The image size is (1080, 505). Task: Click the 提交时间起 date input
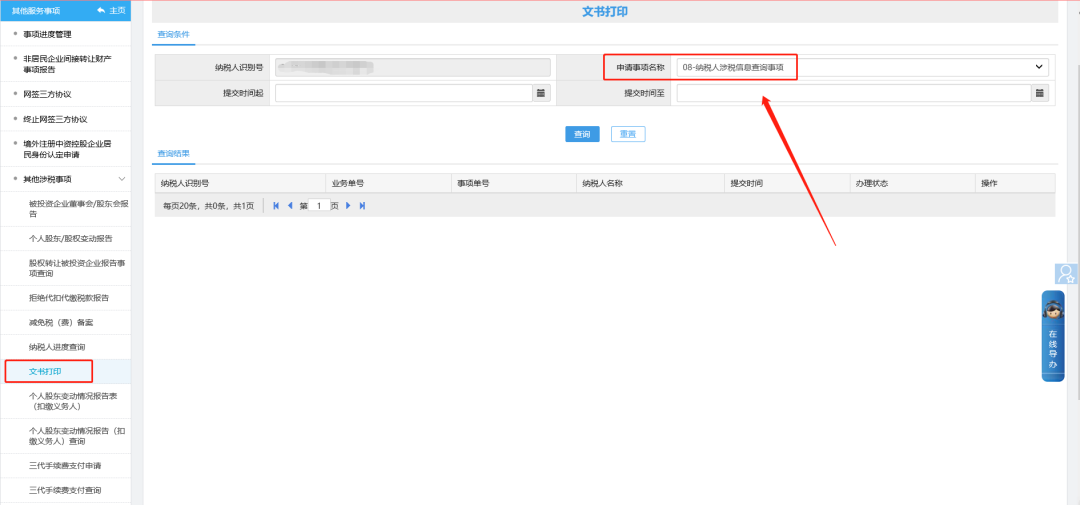(x=404, y=93)
